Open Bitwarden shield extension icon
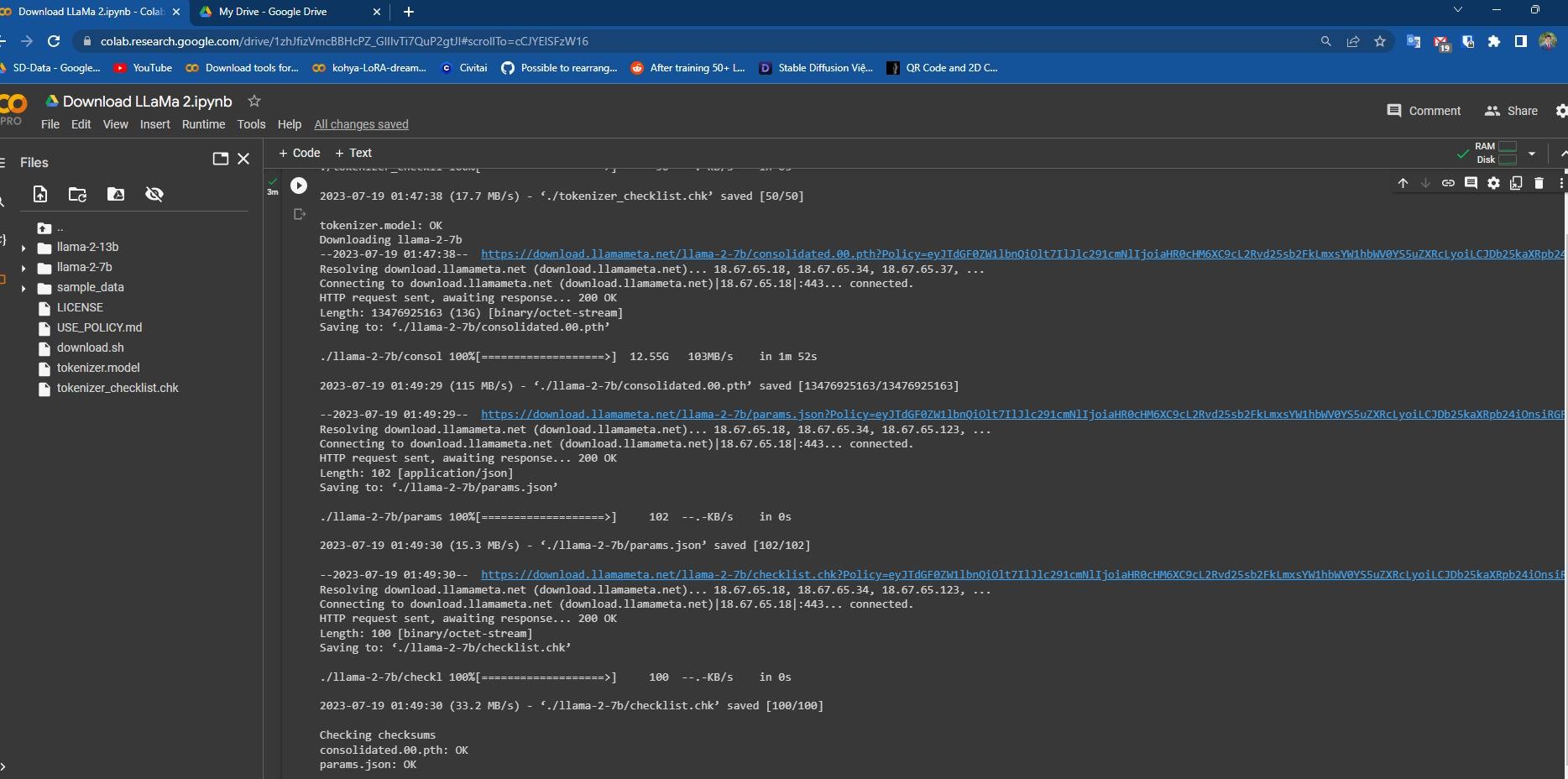The image size is (1568, 779). point(1468,41)
